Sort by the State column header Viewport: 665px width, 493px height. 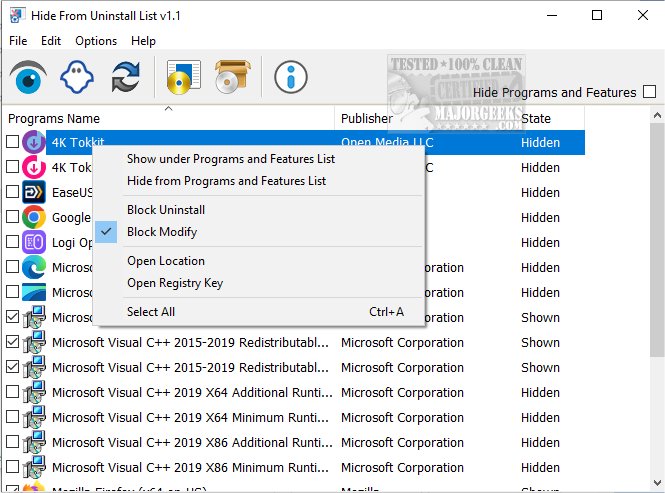pyautogui.click(x=550, y=118)
